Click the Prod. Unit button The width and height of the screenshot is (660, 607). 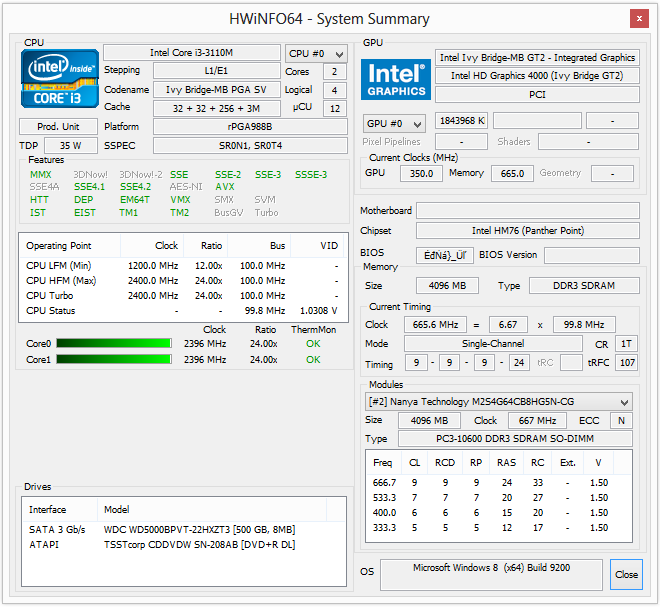[x=58, y=127]
